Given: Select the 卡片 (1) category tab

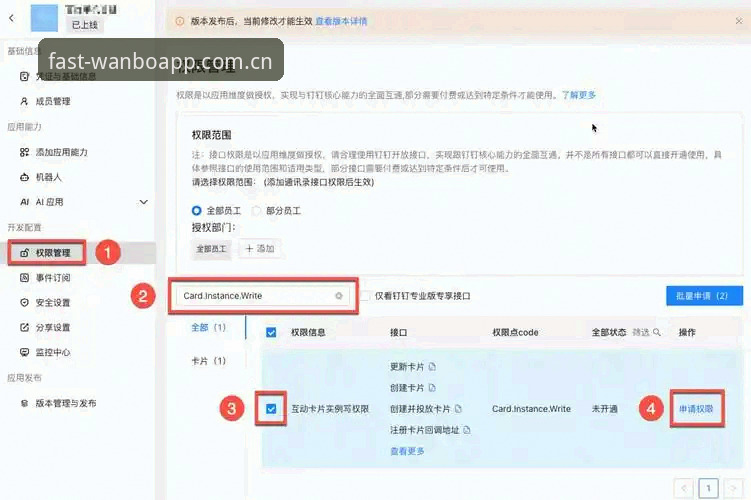Looking at the screenshot, I should coord(208,361).
